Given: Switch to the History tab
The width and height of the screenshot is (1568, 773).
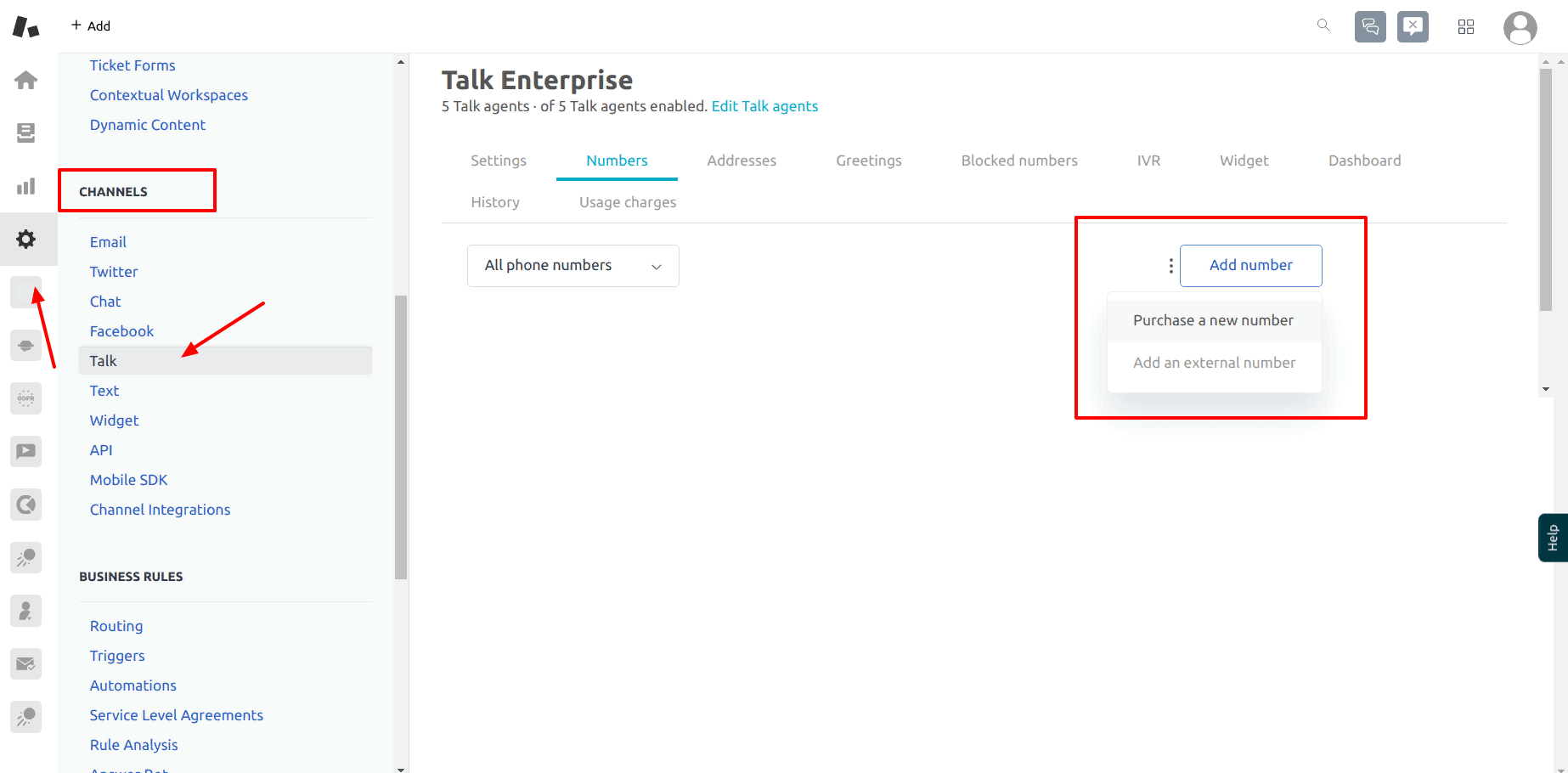Looking at the screenshot, I should [x=495, y=202].
